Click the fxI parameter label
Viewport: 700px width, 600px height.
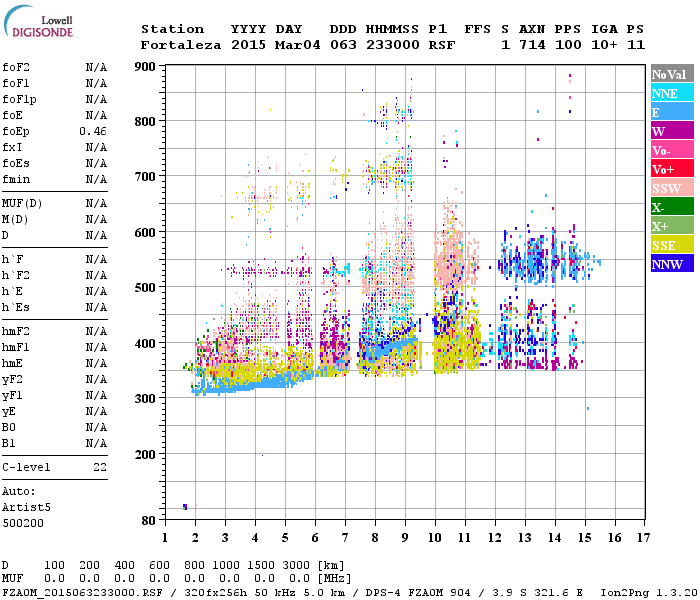[x=12, y=147]
